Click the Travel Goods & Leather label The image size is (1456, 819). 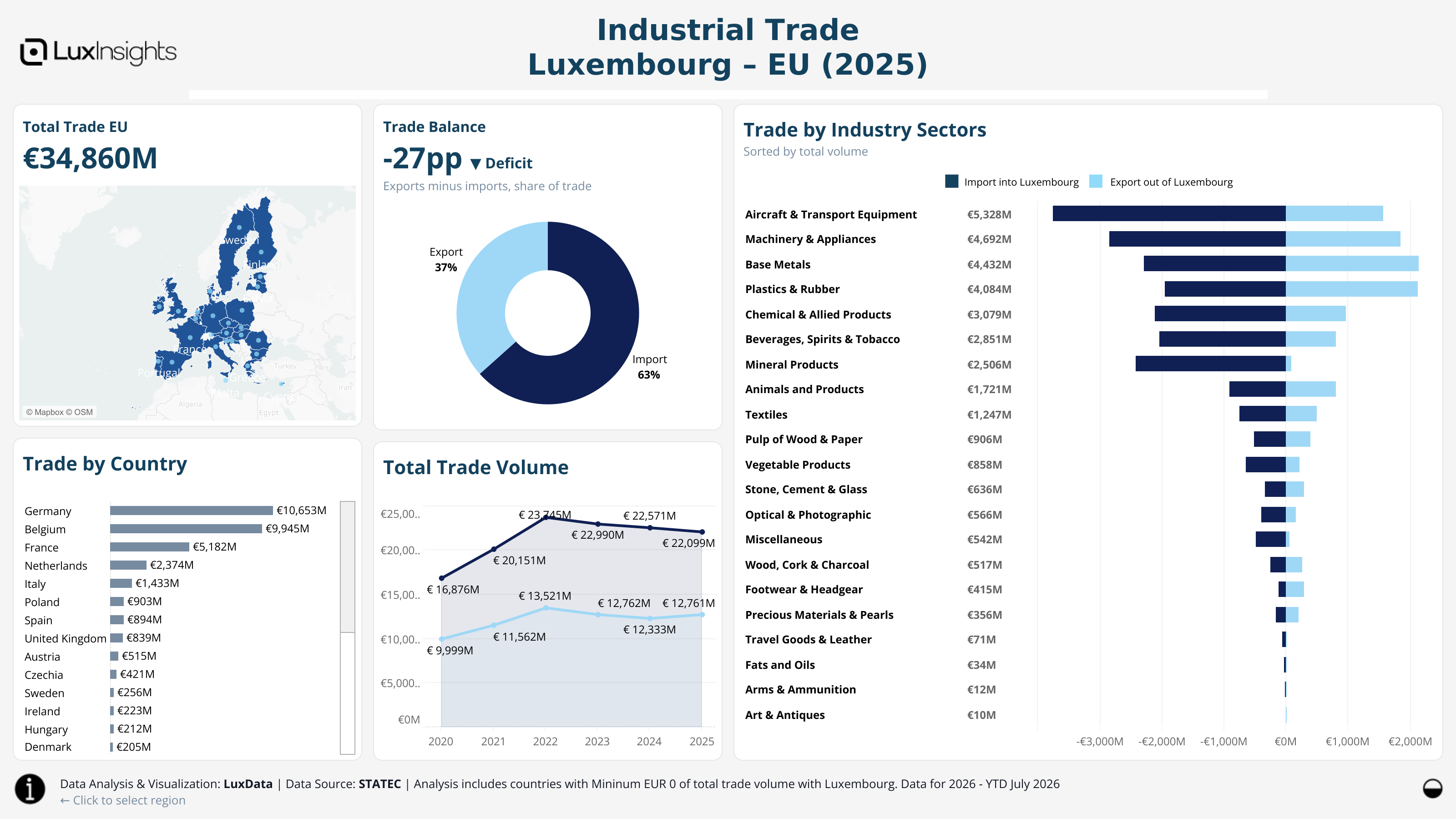click(x=808, y=640)
